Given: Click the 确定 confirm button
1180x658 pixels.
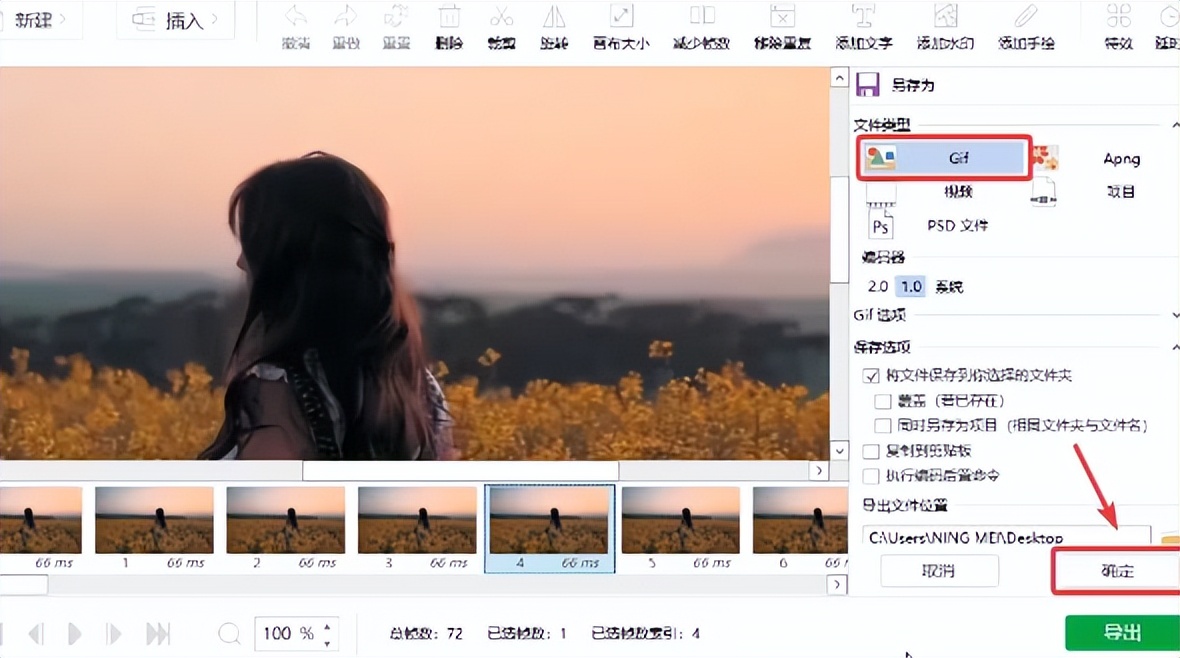Looking at the screenshot, I should pos(1117,571).
